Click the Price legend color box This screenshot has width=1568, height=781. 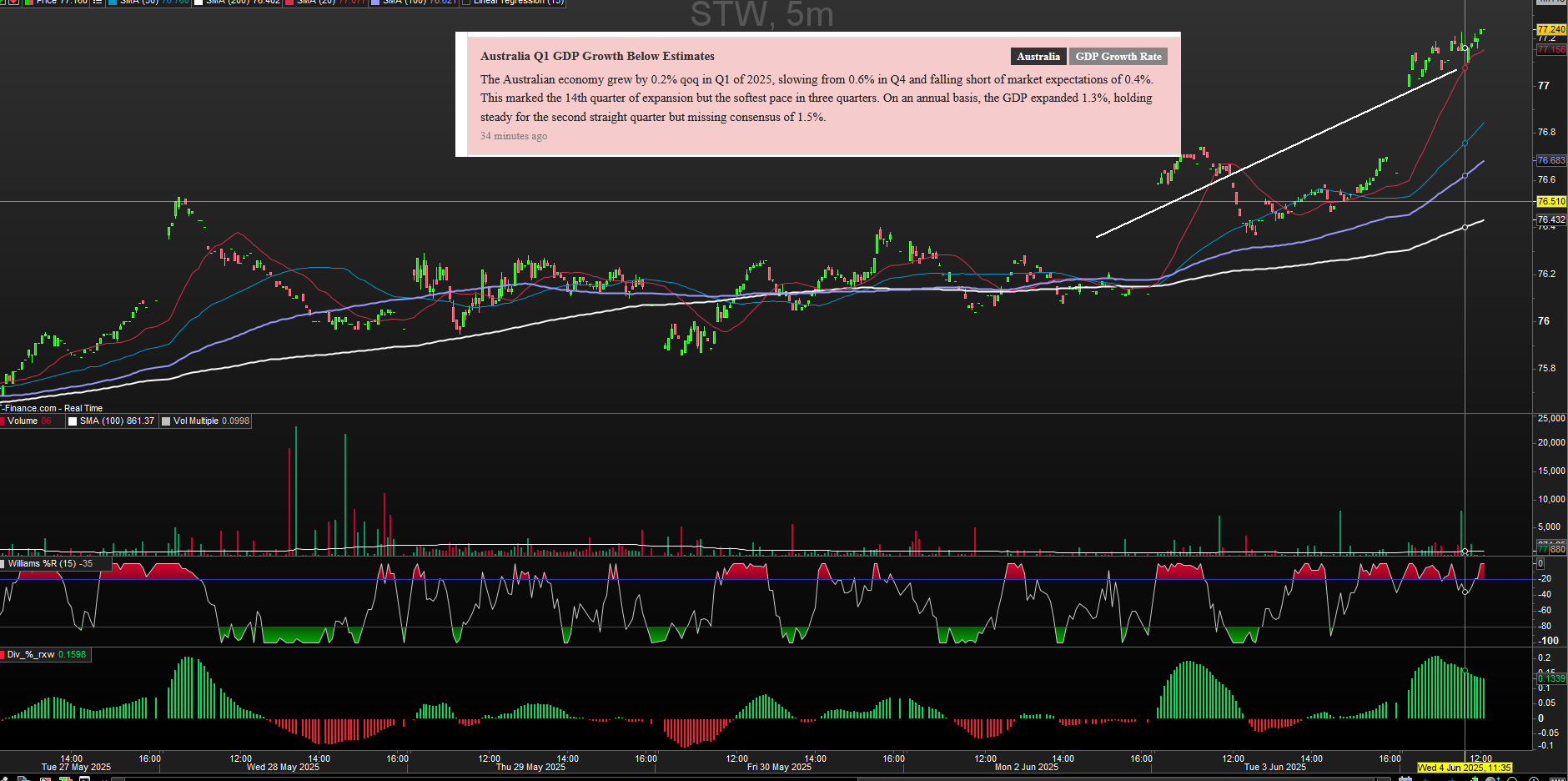[x=29, y=2]
